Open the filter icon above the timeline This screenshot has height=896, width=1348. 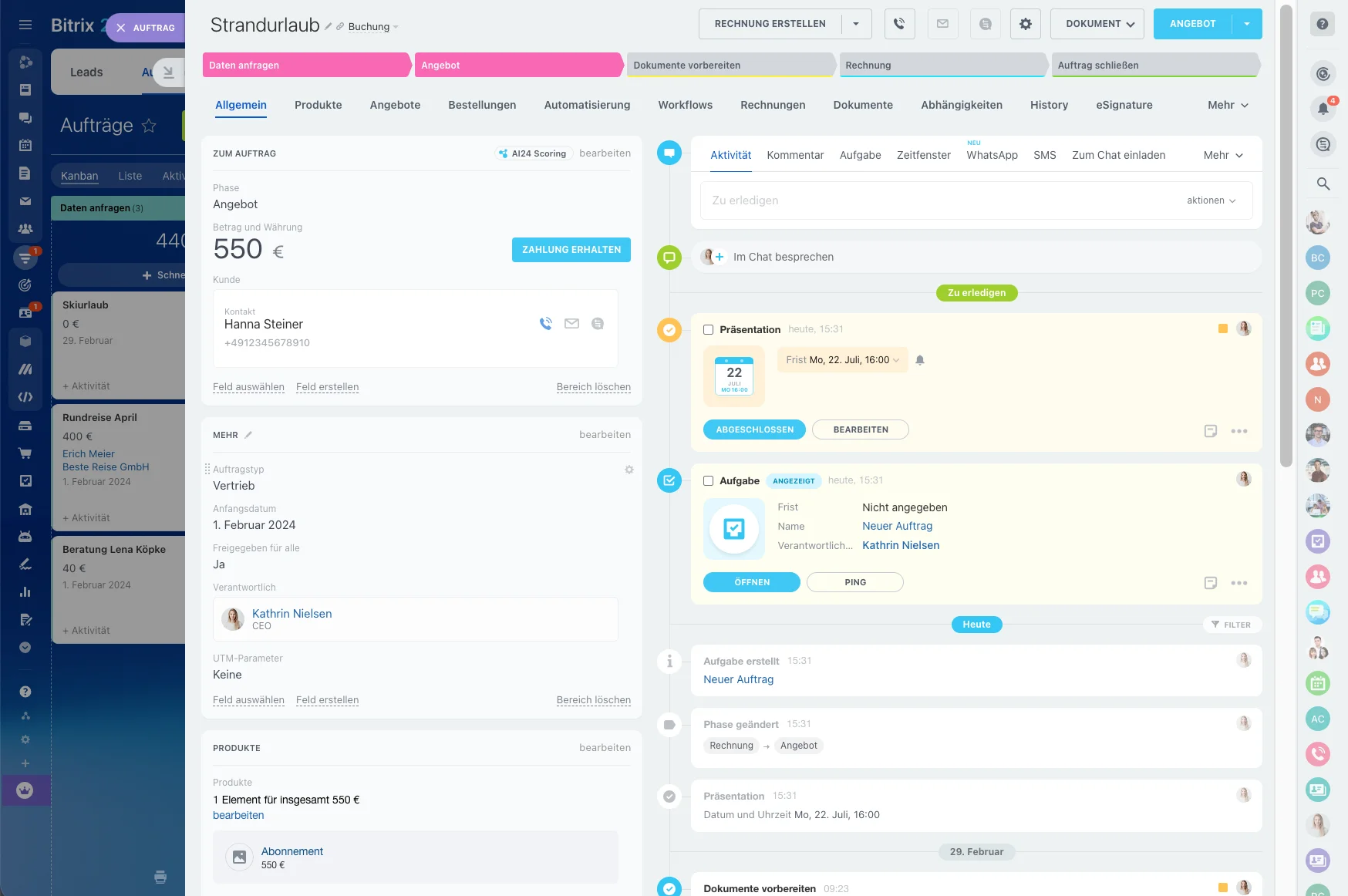click(1232, 625)
